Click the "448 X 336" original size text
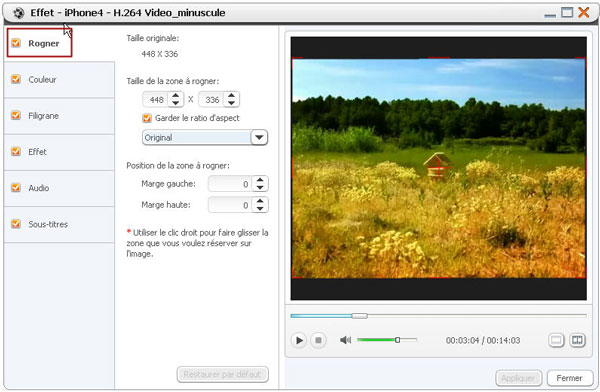600x392 pixels. click(160, 54)
